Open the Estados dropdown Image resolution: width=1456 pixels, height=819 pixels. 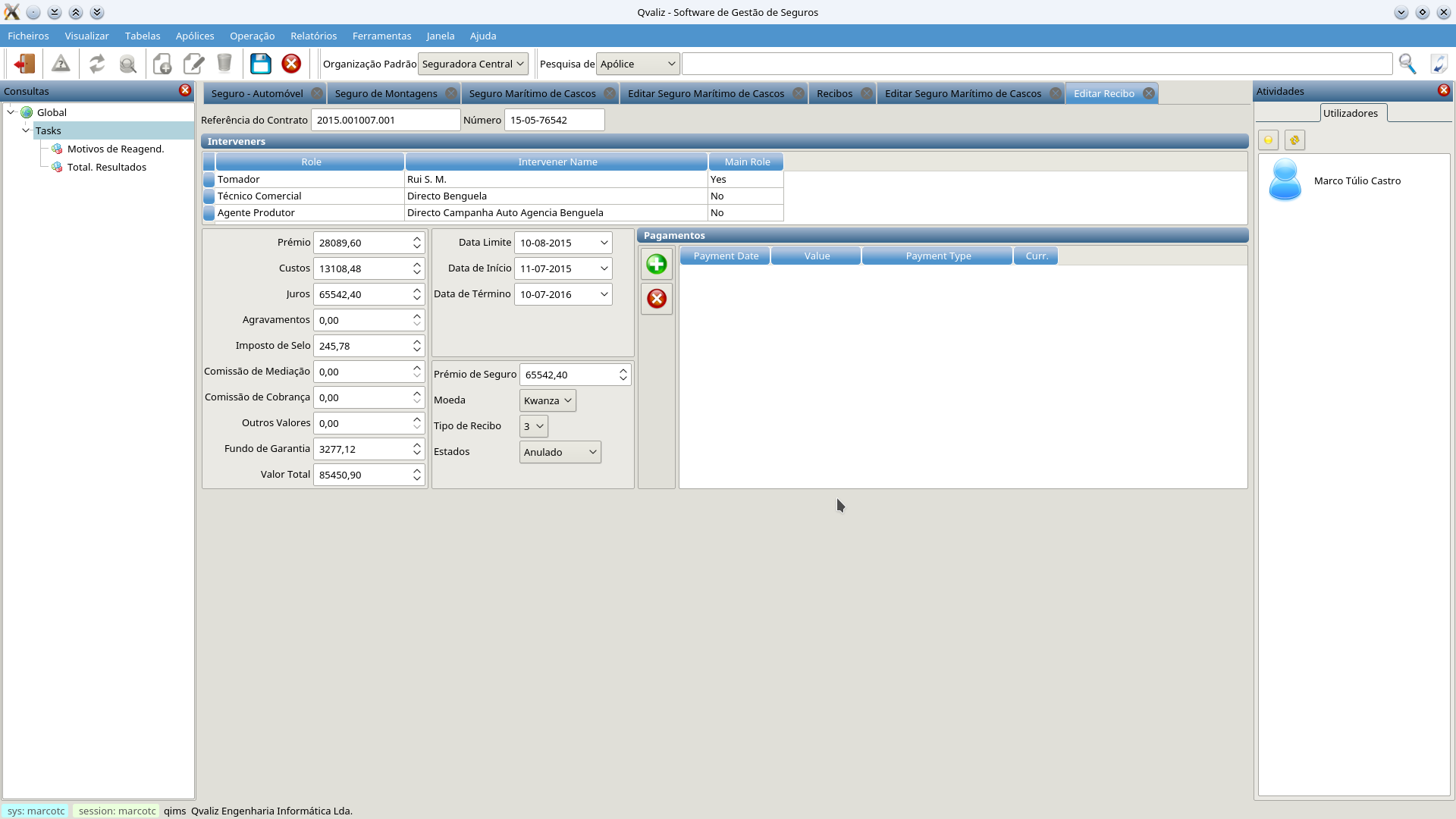[560, 452]
